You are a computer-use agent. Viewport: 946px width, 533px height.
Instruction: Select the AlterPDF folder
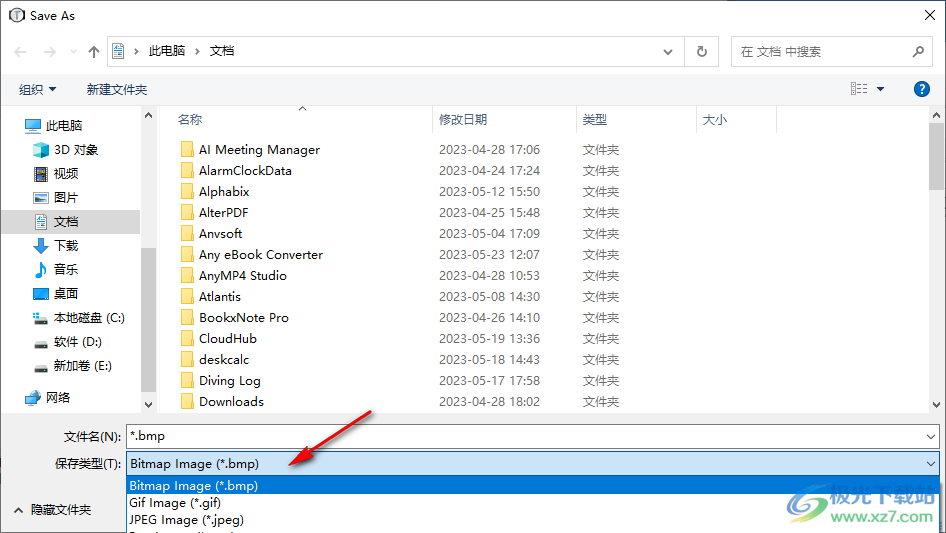coord(214,212)
